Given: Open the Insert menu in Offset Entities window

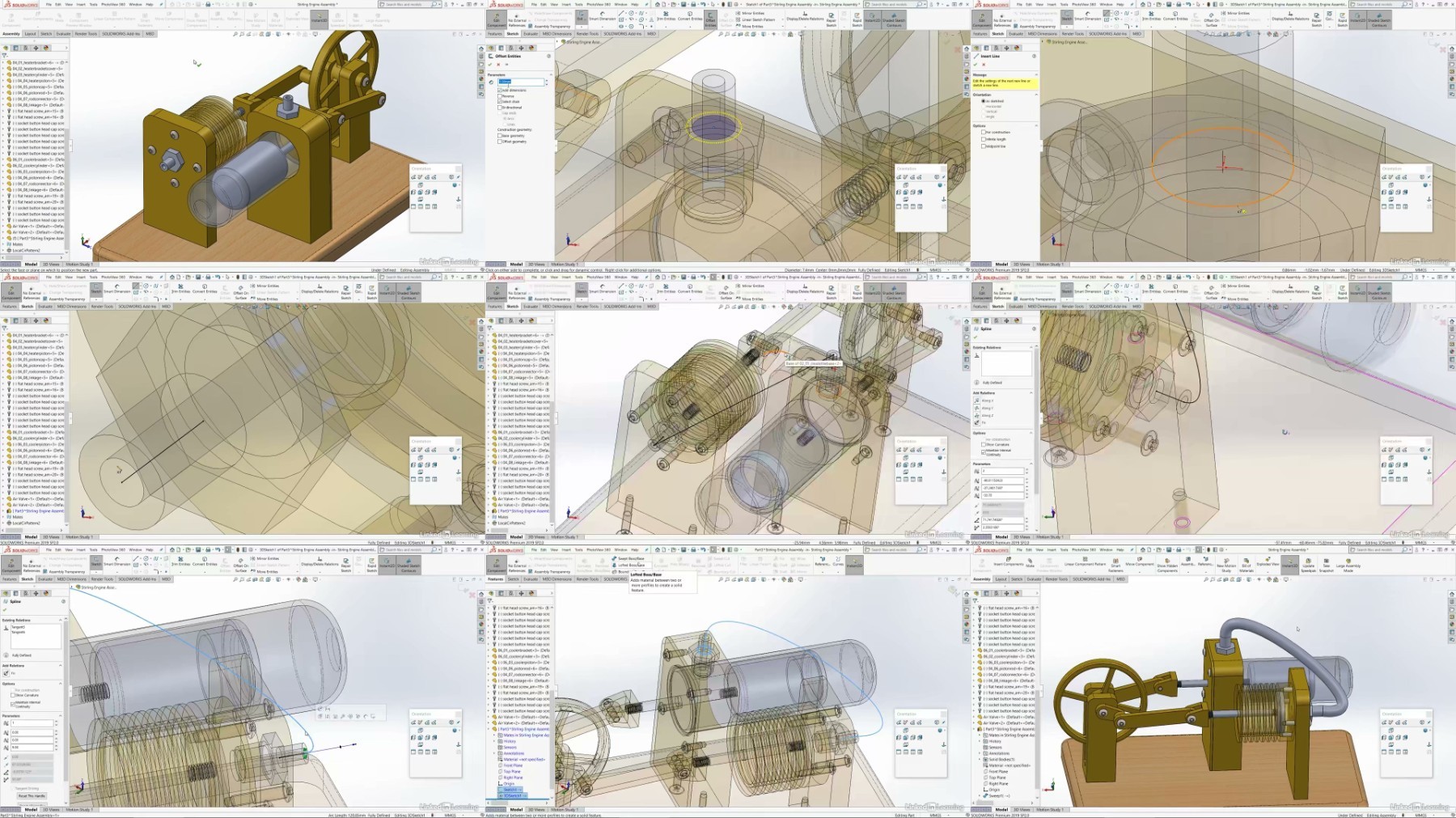Looking at the screenshot, I should [566, 4].
